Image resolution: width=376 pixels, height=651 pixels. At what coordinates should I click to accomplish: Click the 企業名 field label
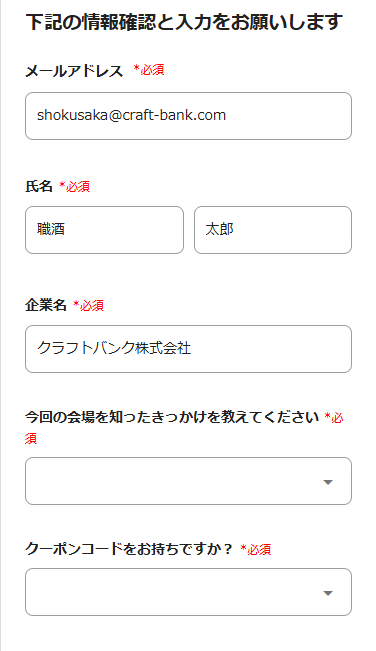pyautogui.click(x=46, y=305)
